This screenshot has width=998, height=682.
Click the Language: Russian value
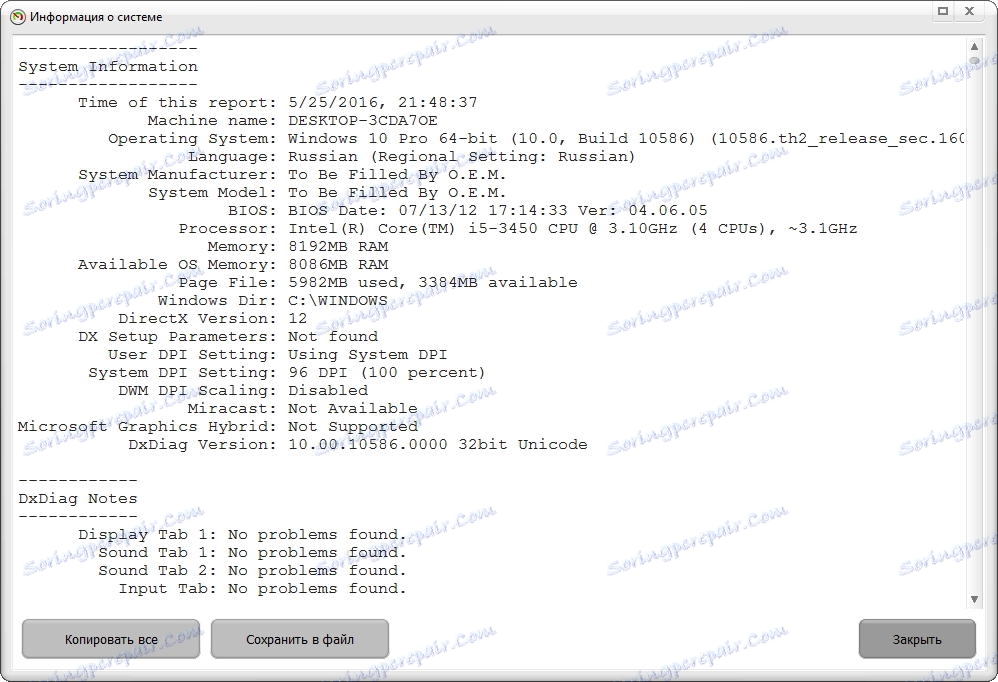pyautogui.click(x=461, y=157)
